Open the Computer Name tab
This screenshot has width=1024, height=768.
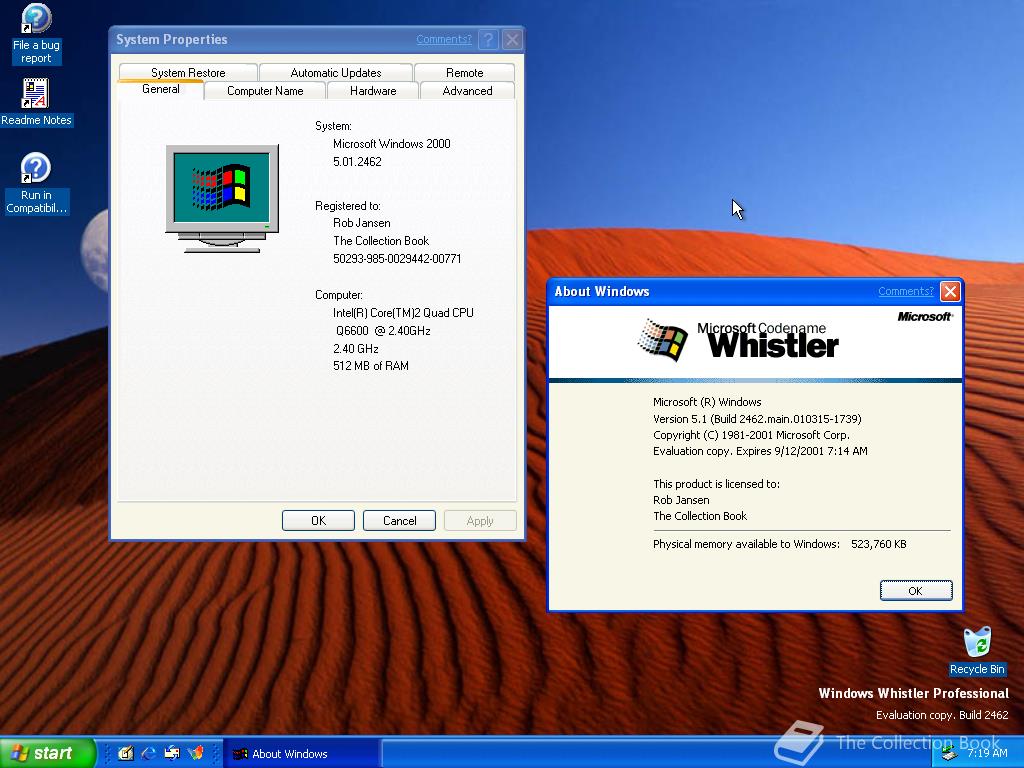coord(265,91)
